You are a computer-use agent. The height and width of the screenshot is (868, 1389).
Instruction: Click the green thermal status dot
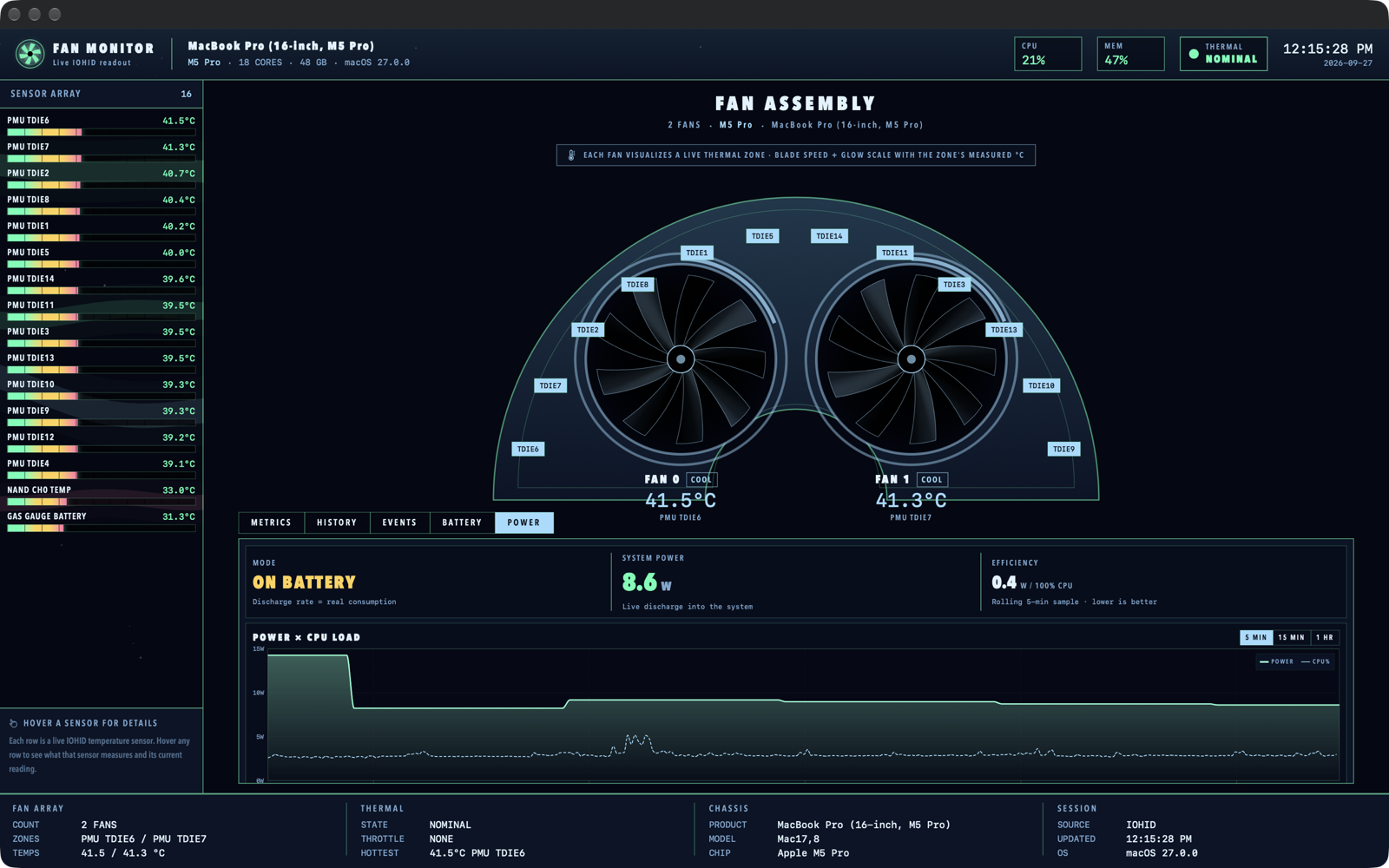point(1194,54)
